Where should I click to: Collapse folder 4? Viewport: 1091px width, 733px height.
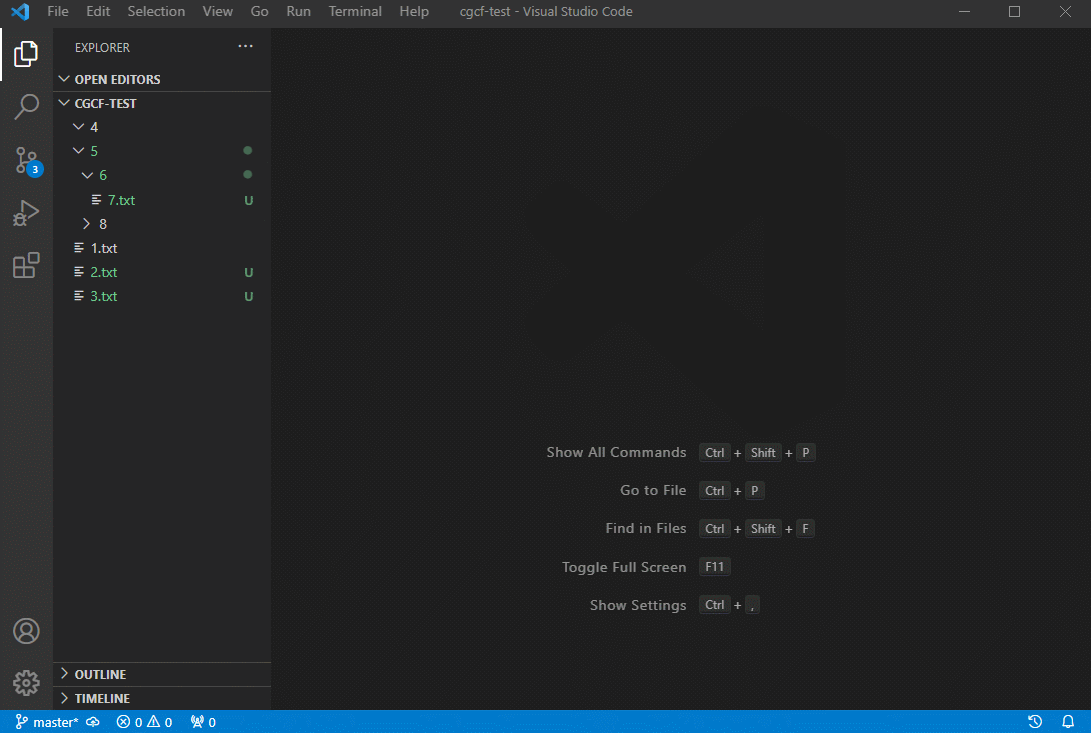point(162,127)
